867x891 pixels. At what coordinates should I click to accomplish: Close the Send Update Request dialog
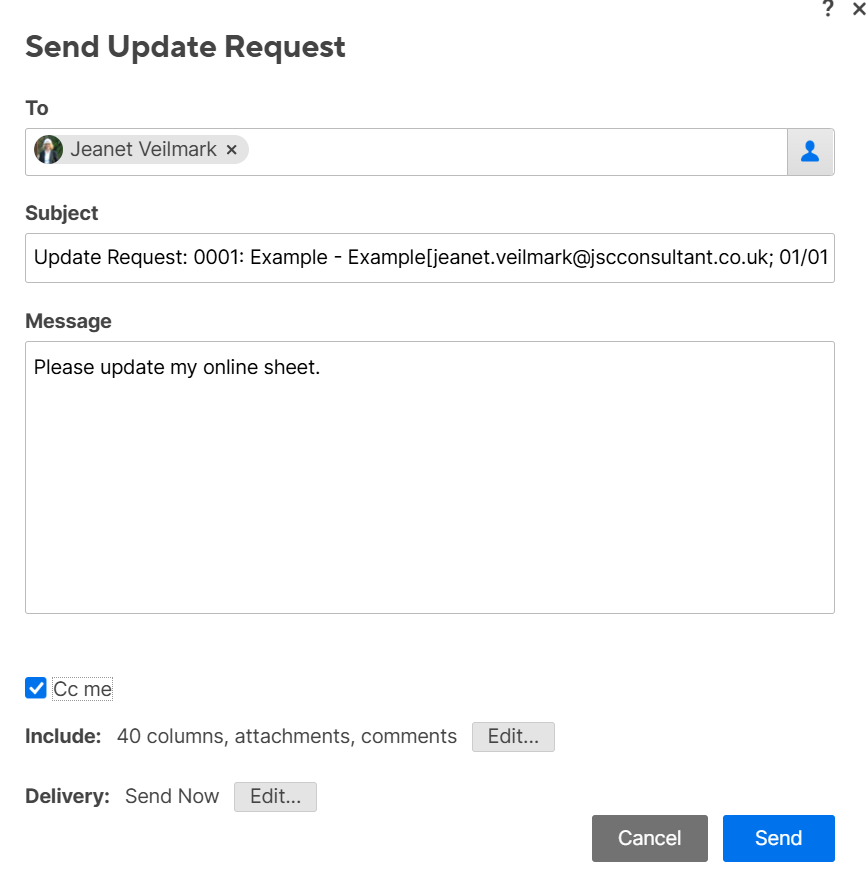[x=858, y=9]
